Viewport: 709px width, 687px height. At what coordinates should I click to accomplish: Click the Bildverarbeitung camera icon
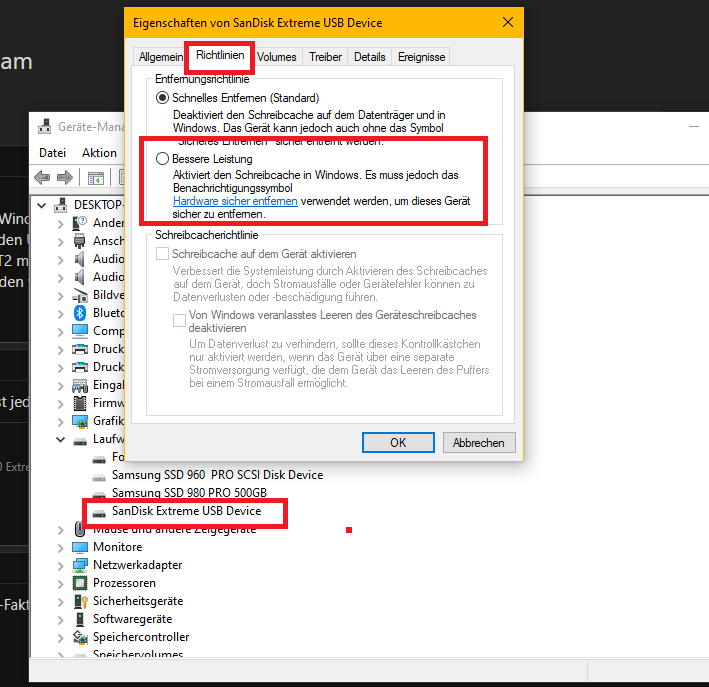[x=80, y=295]
